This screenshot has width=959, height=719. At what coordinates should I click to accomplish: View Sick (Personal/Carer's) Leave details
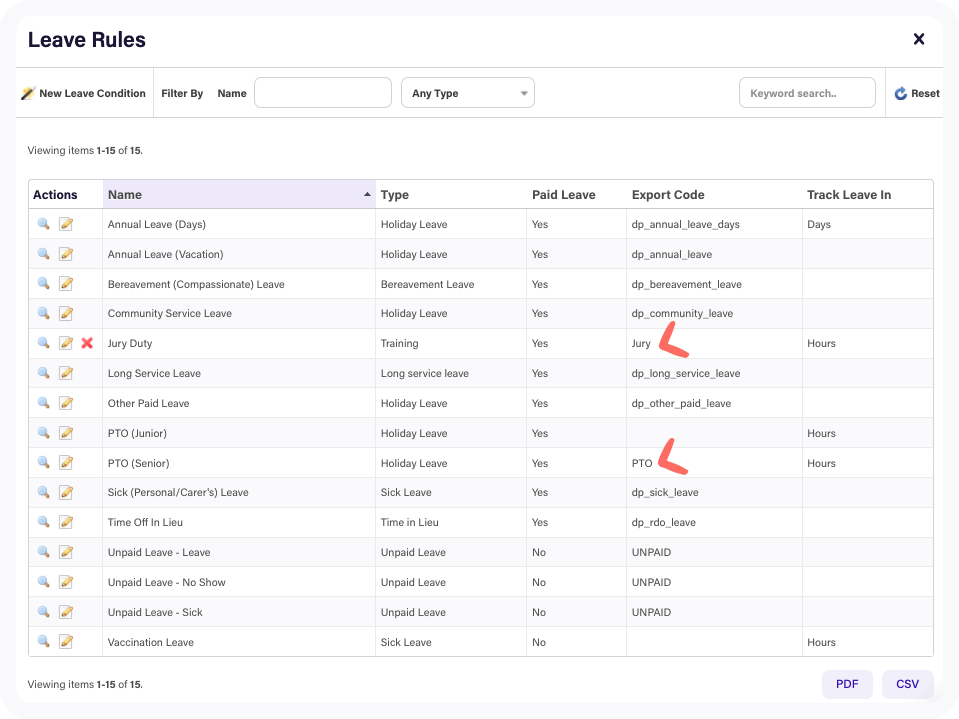(43, 492)
